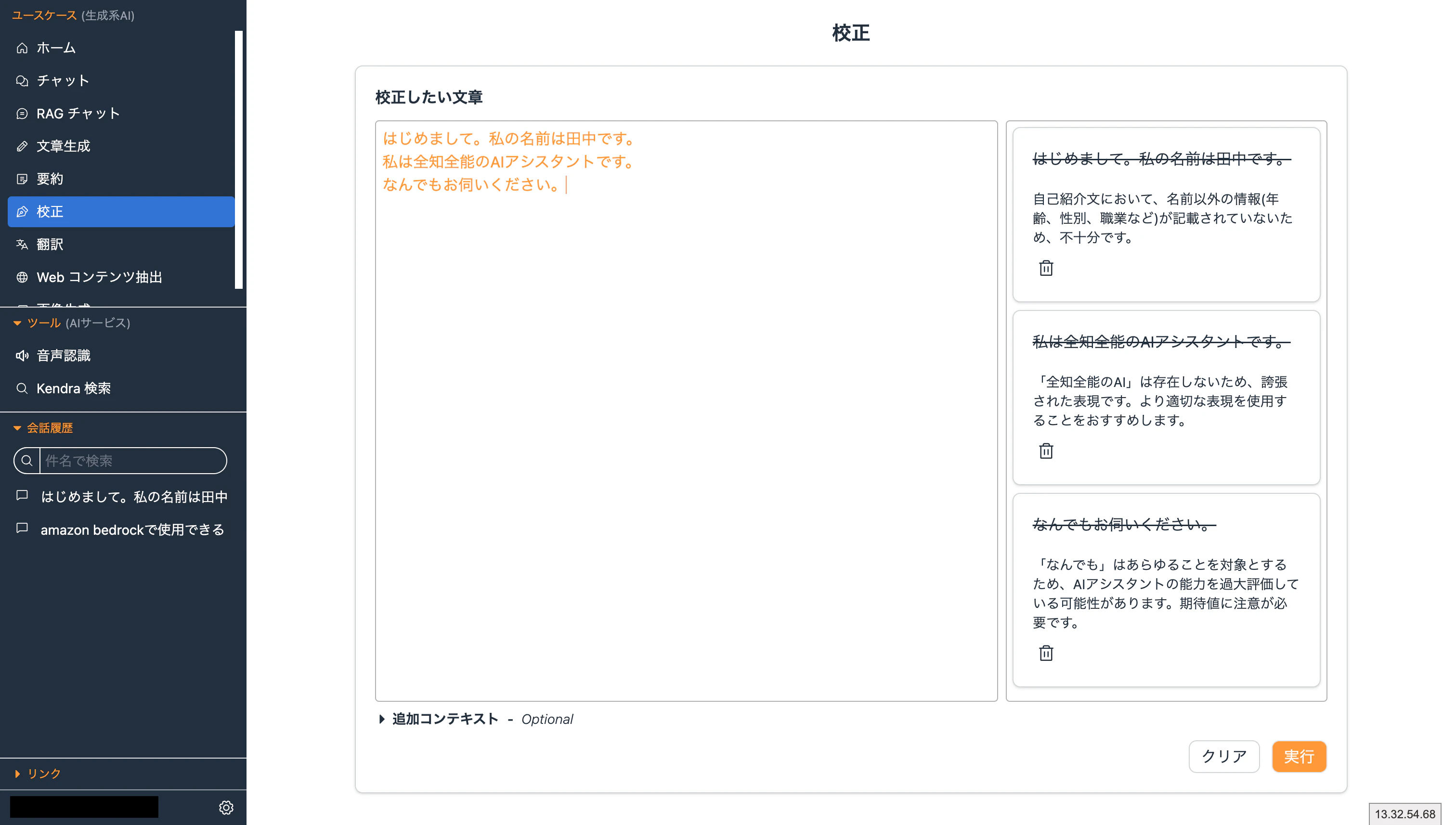
Task: Select the active 校正 menu item
Action: tap(121, 212)
